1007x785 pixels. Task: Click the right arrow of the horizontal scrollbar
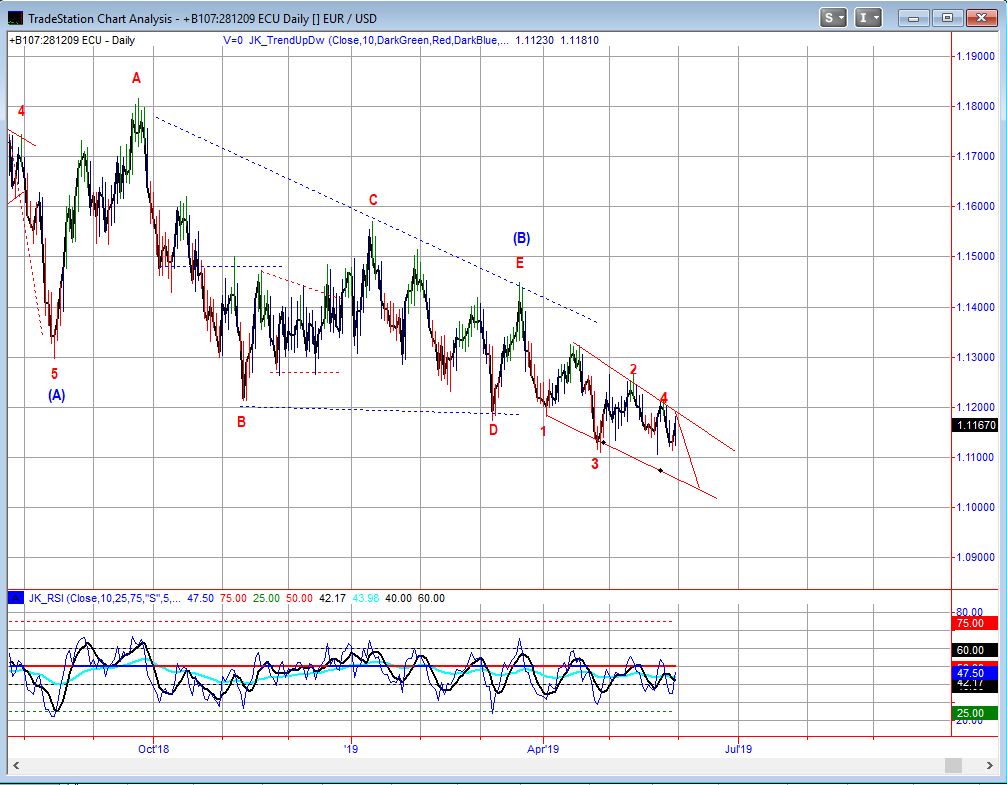coord(990,765)
